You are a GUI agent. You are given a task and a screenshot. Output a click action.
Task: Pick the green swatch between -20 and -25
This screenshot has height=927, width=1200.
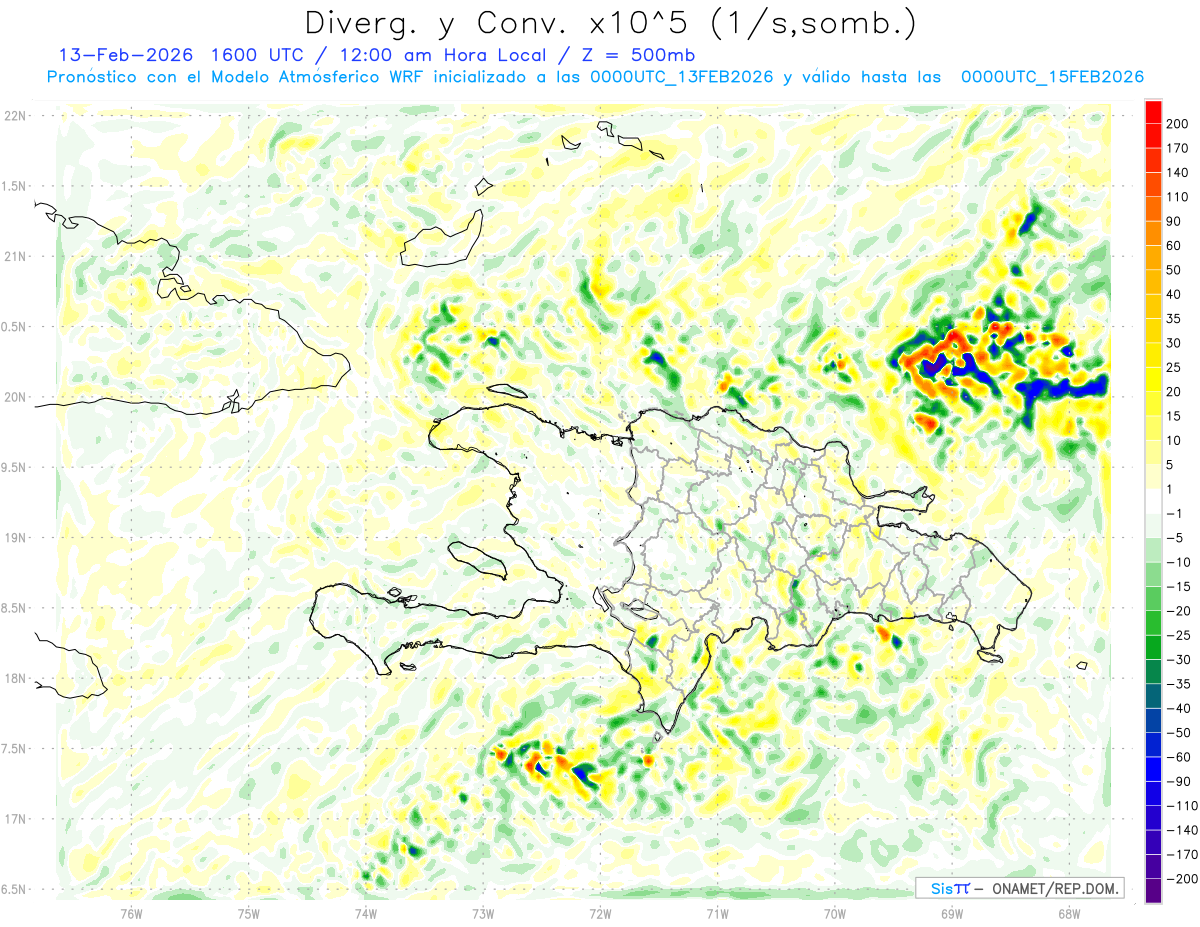(x=1153, y=623)
